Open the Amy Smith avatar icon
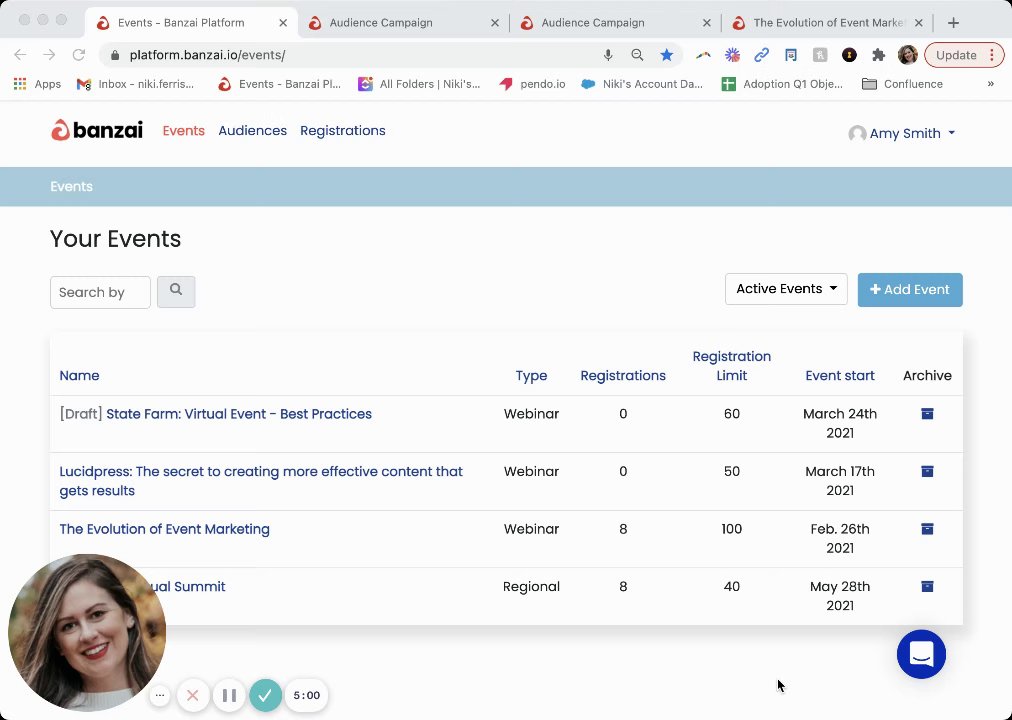The height and width of the screenshot is (720, 1012). (x=856, y=134)
